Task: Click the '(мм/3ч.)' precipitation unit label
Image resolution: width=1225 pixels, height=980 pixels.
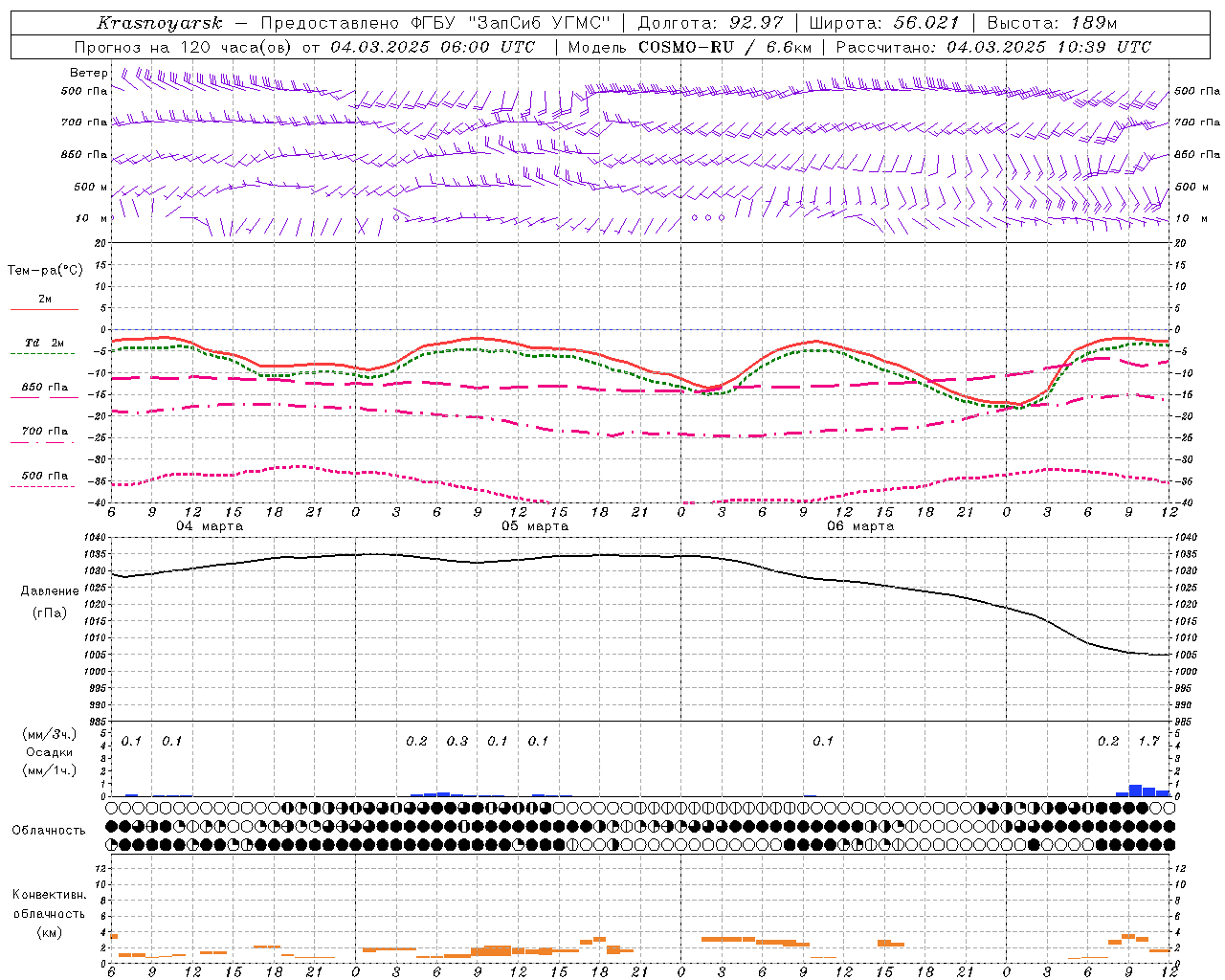Action: click(x=50, y=735)
